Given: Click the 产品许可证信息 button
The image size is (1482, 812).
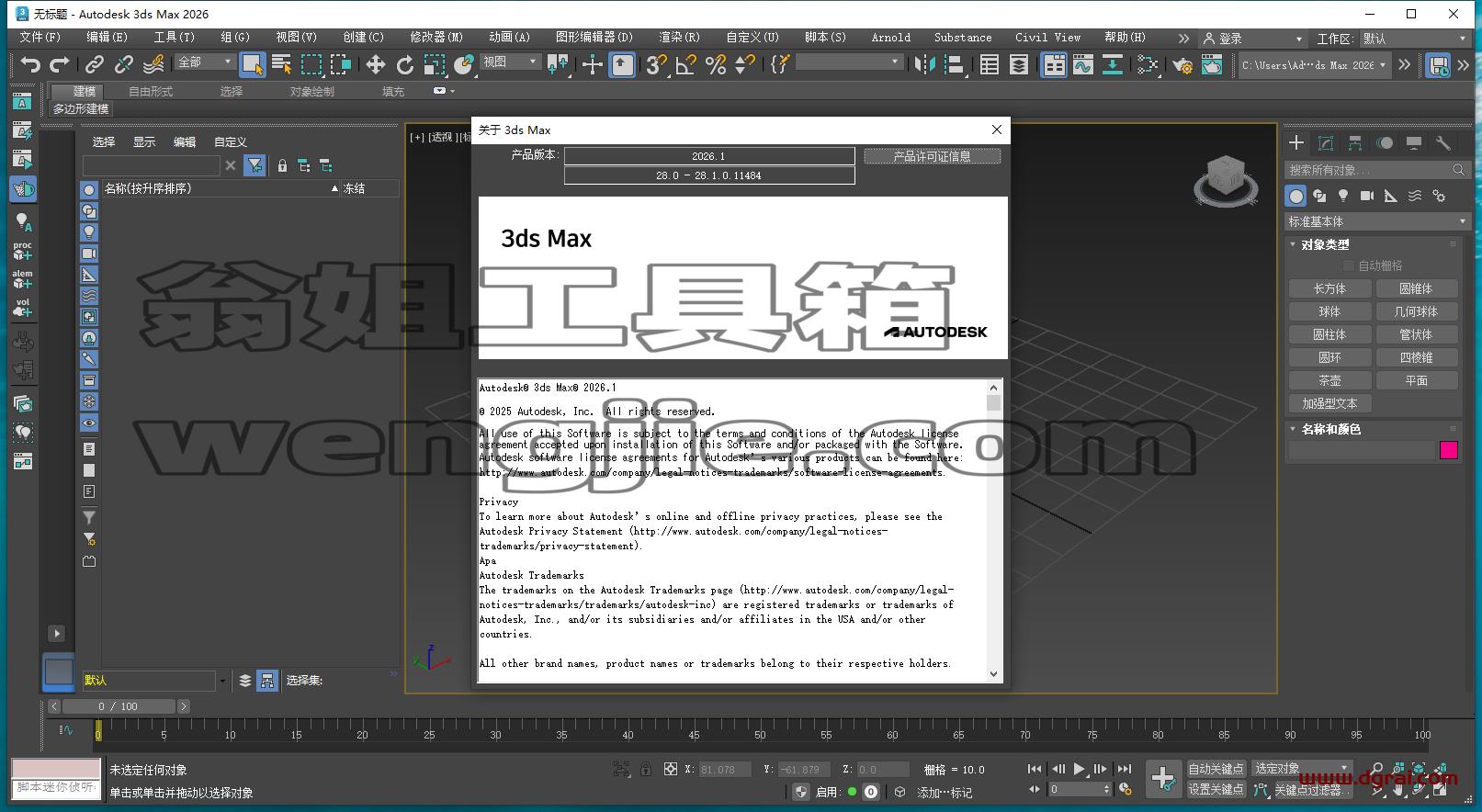Looking at the screenshot, I should [x=932, y=156].
